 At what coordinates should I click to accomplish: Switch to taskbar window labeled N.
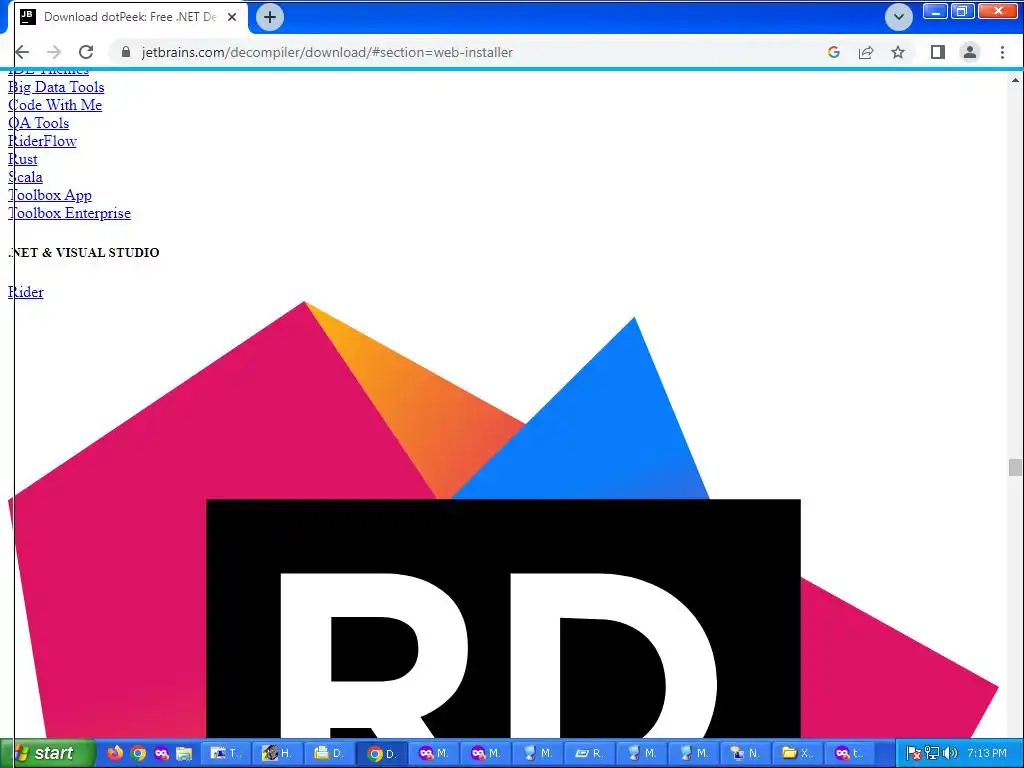click(x=745, y=754)
